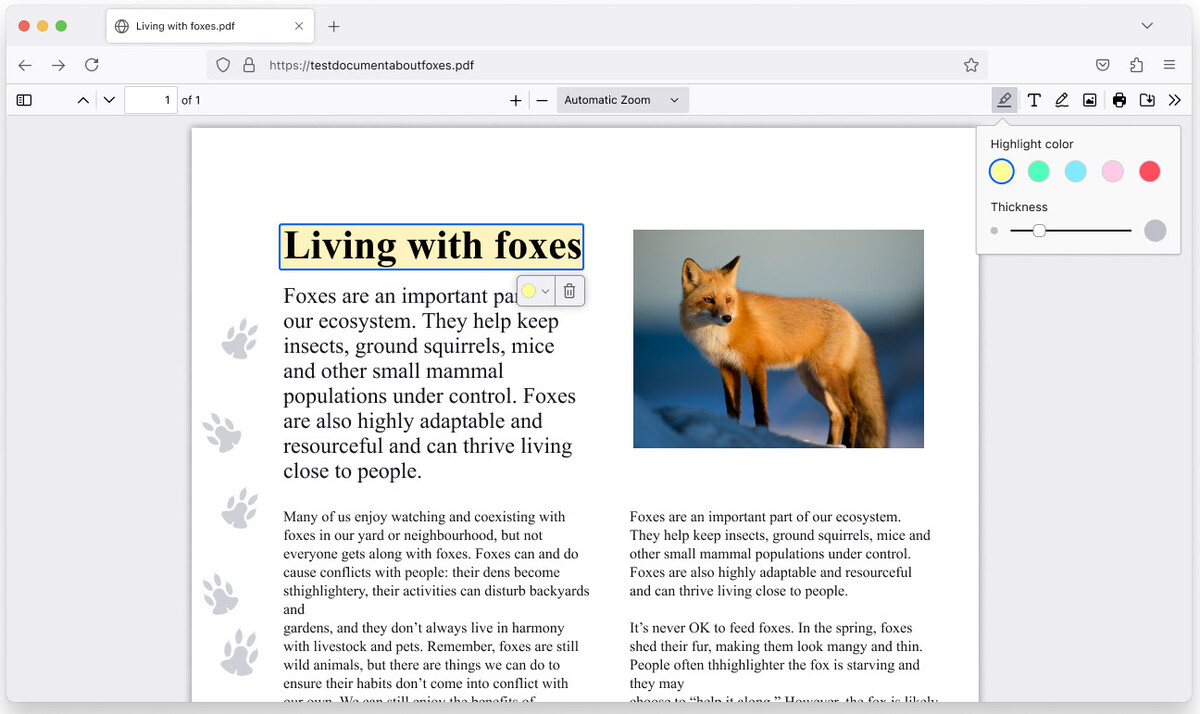Click the URL address bar
1200x714 pixels.
(597, 65)
